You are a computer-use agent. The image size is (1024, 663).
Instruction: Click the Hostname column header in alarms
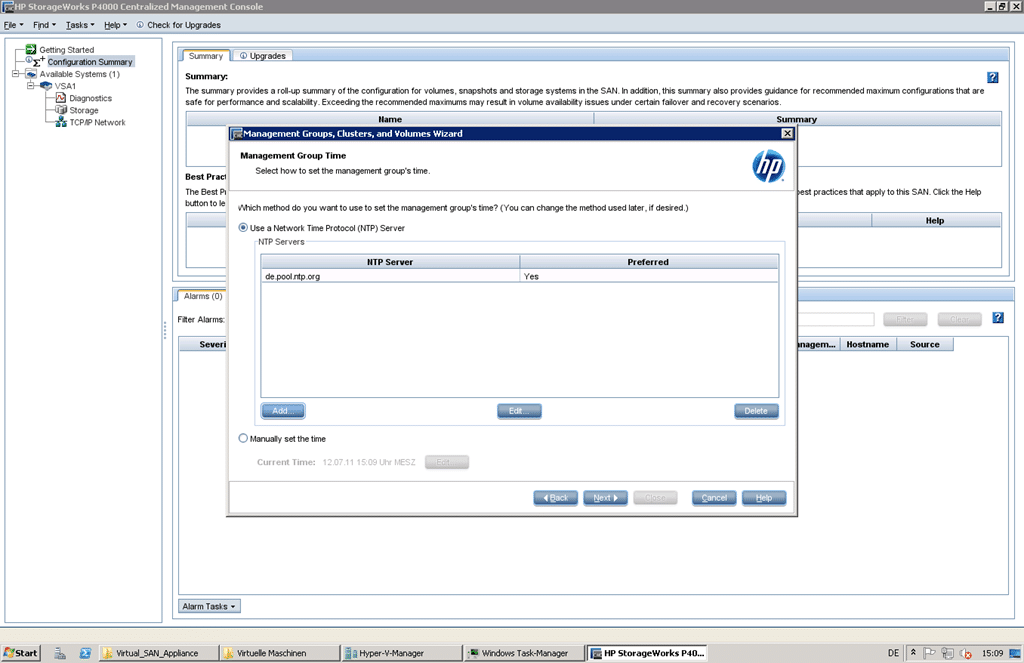[x=867, y=344]
